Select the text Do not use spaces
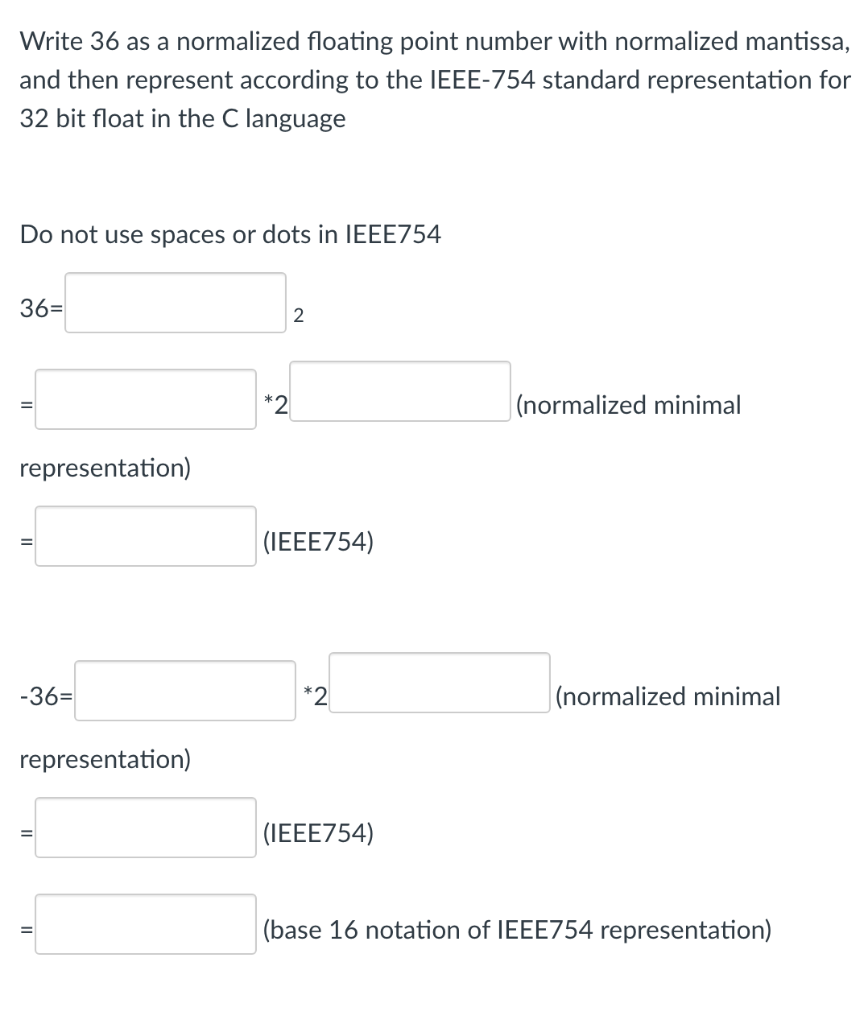Viewport: 868px width, 1024px height. click(131, 234)
